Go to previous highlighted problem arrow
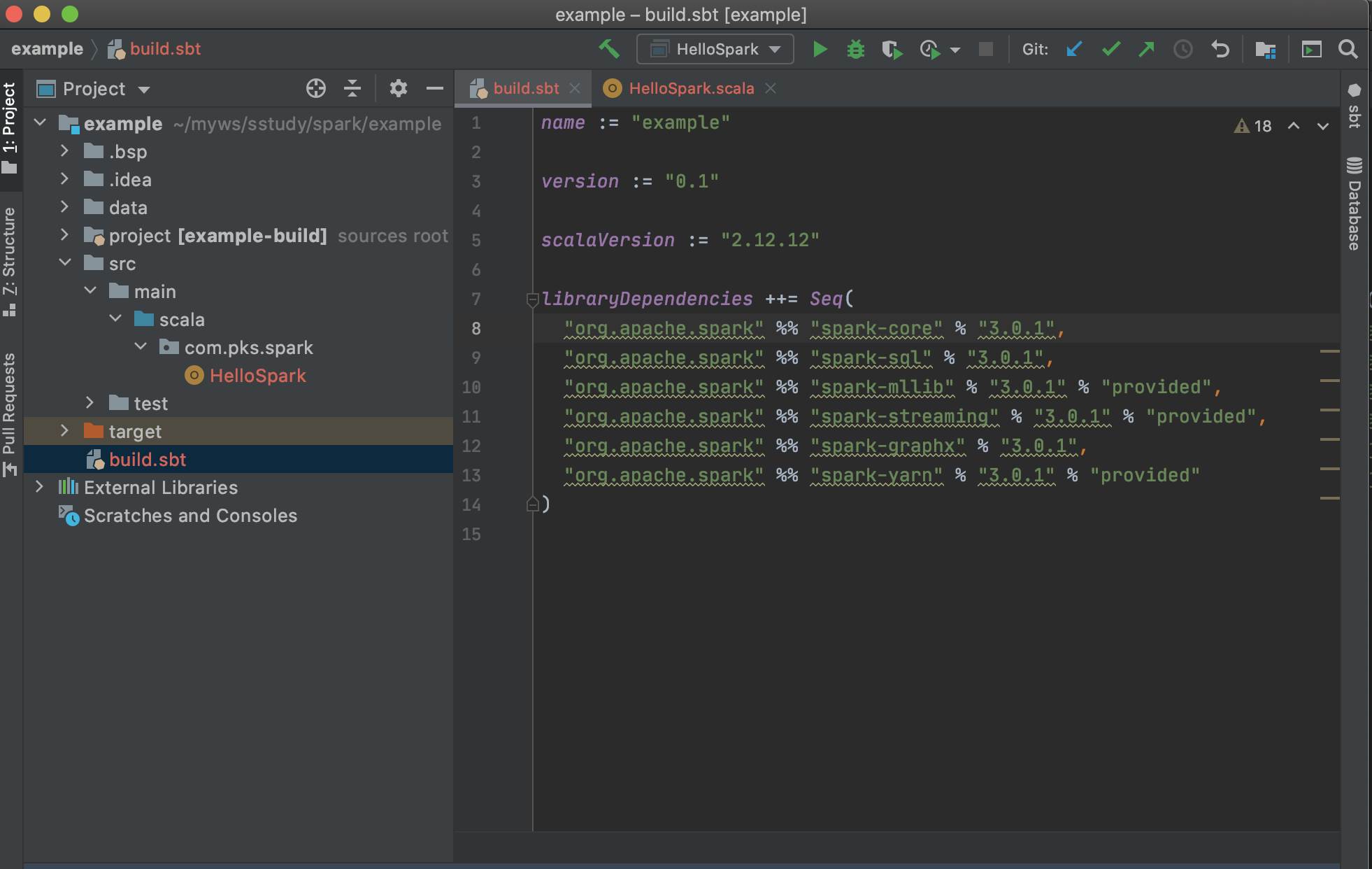The height and width of the screenshot is (869, 1372). (1294, 126)
